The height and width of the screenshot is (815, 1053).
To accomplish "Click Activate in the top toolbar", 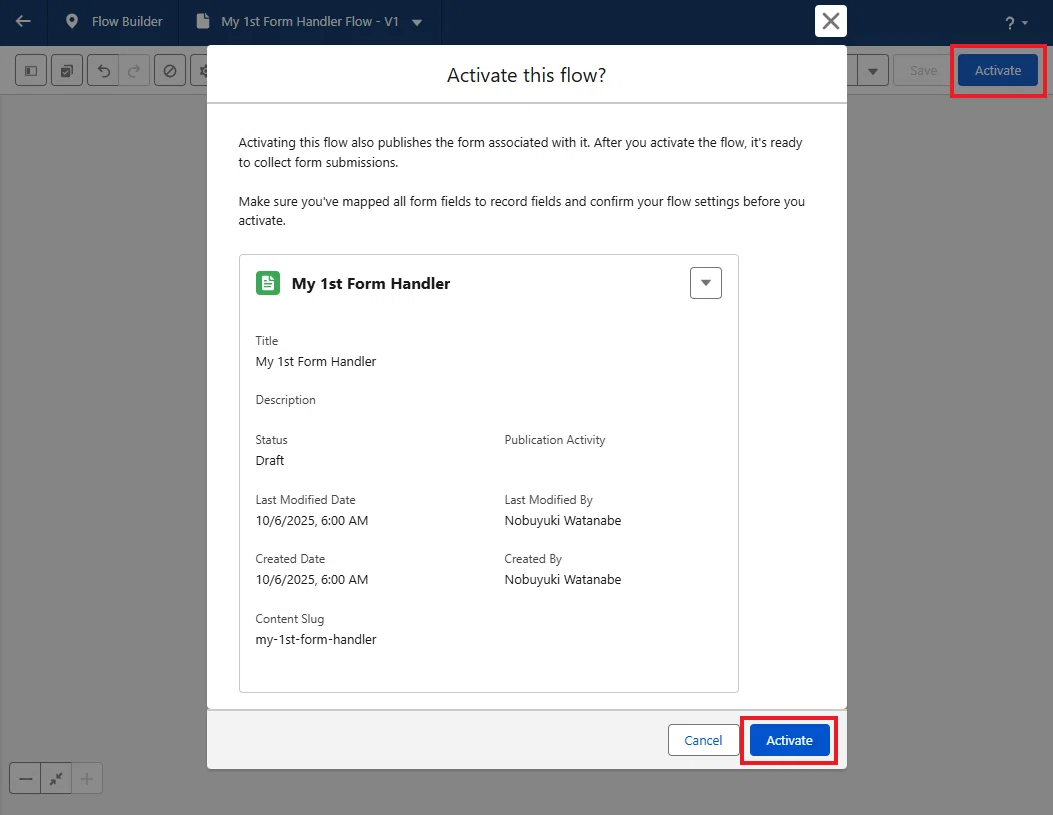I will 997,70.
